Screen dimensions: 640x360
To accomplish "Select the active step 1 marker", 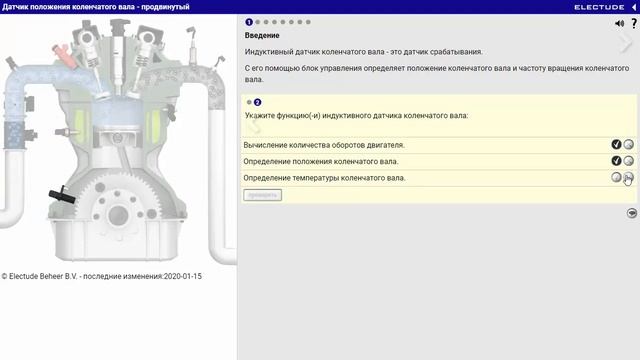I will click(249, 22).
